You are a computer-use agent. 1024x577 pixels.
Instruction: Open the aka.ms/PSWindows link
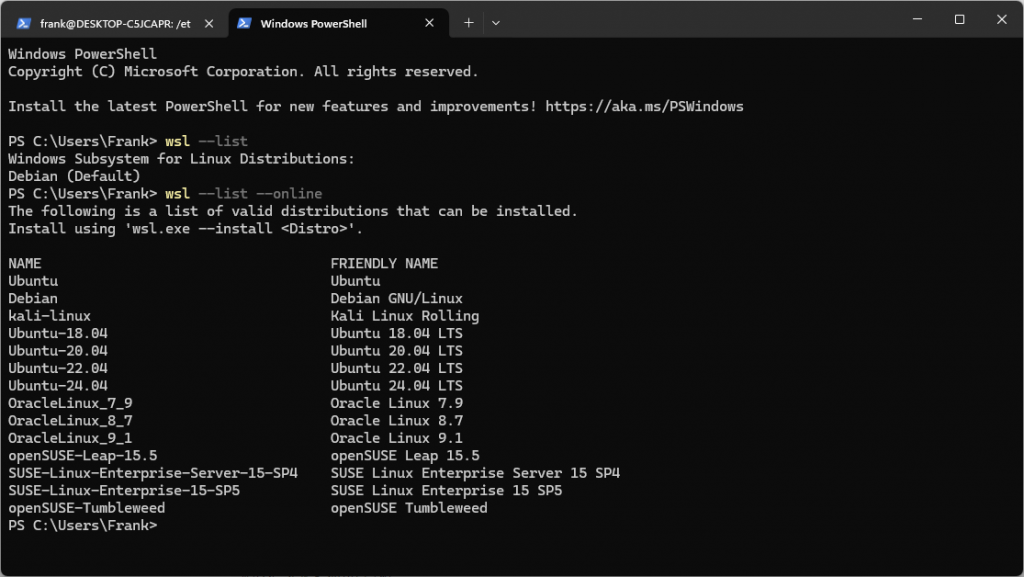(644, 106)
